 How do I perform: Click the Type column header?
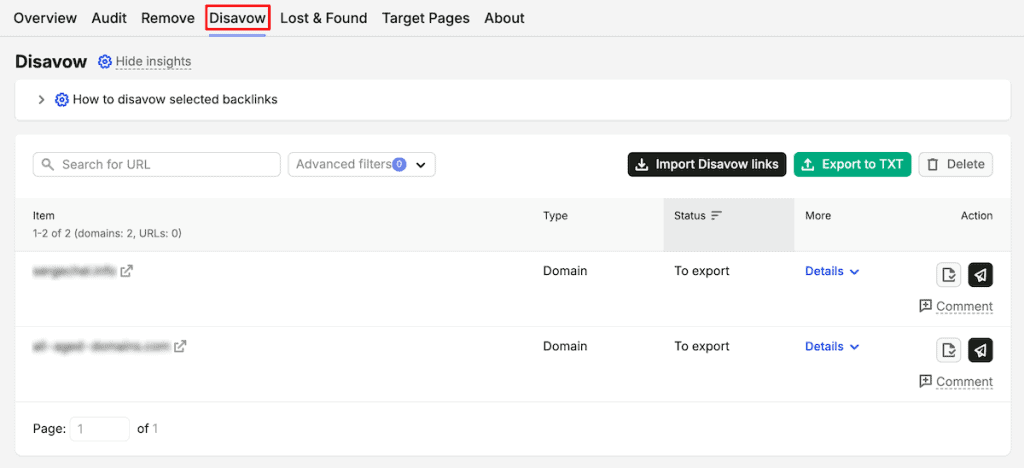(x=555, y=216)
